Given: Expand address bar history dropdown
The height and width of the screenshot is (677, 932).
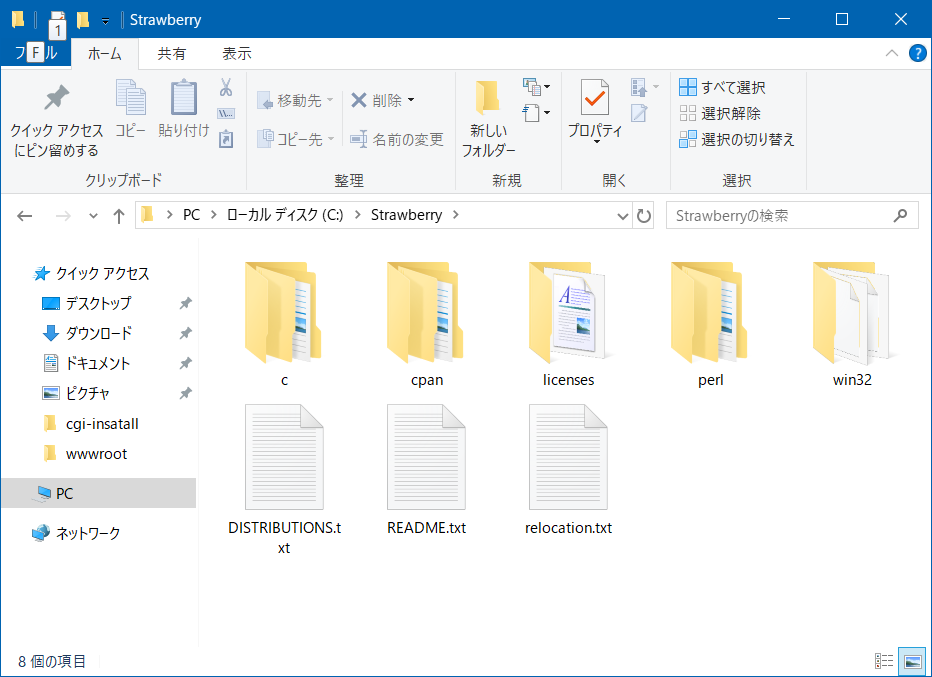Looking at the screenshot, I should click(622, 216).
